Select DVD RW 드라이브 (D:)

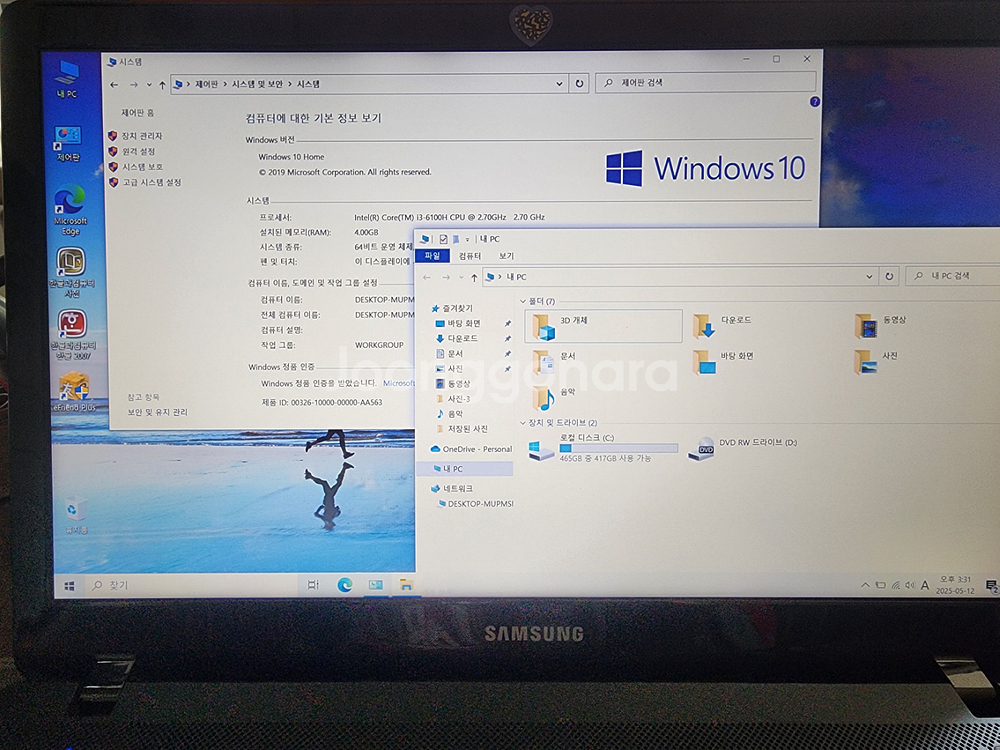pyautogui.click(x=742, y=448)
